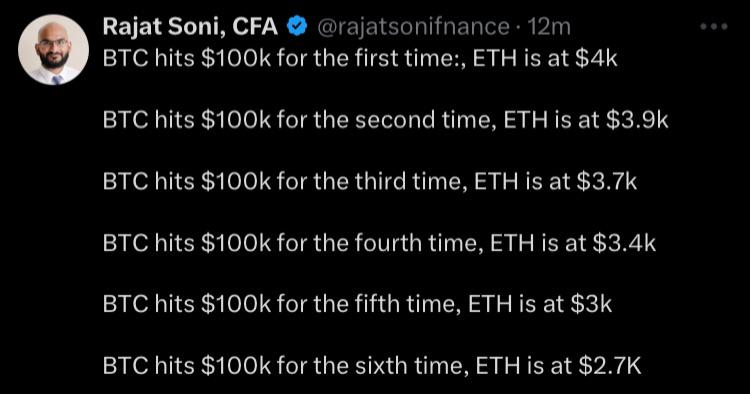The width and height of the screenshot is (750, 394).
Task: Select the line about BTC fifth time
Action: [357, 304]
